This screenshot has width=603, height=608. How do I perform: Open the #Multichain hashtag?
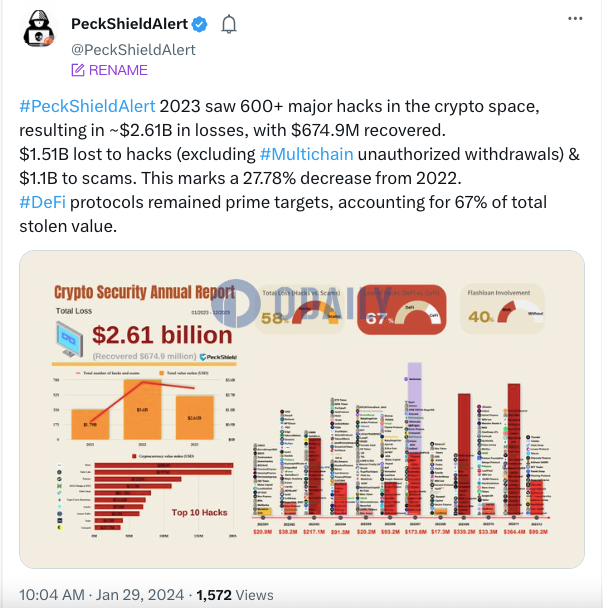point(306,154)
